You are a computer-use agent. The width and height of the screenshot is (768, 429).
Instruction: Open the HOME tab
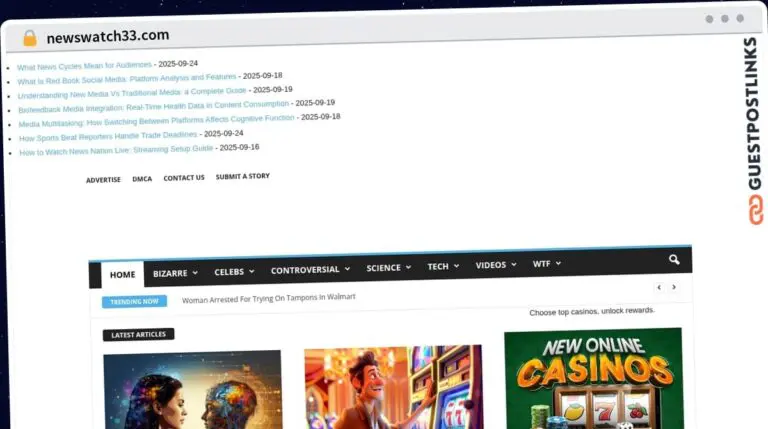click(122, 275)
